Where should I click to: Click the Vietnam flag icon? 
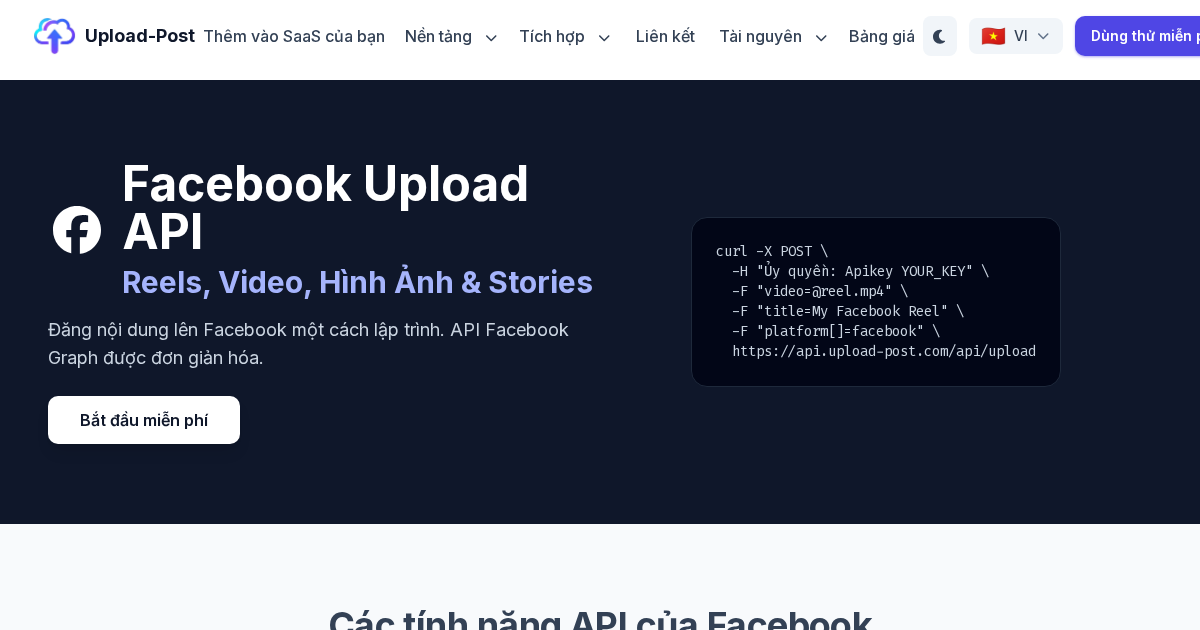pyautogui.click(x=993, y=36)
